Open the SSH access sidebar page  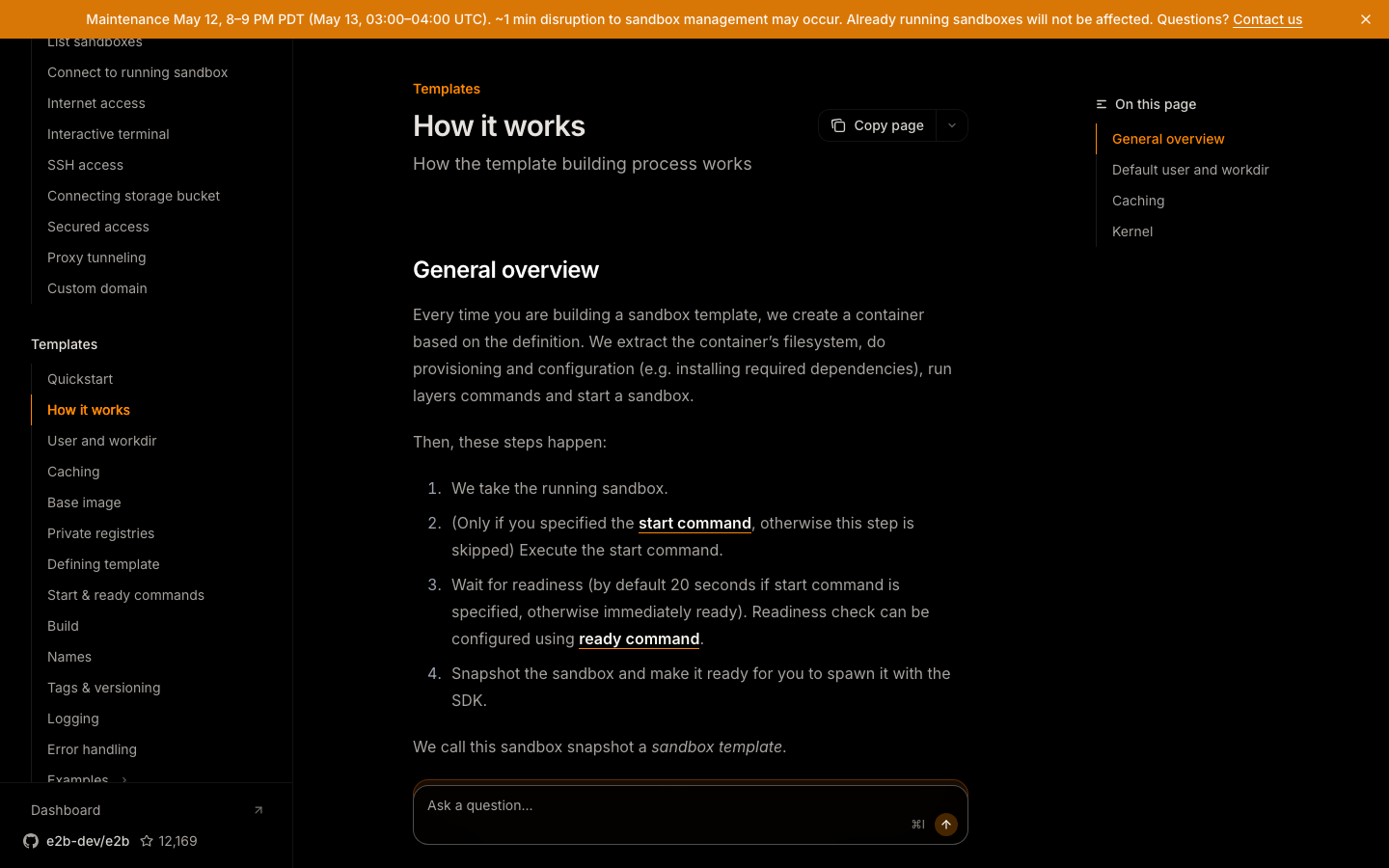click(x=85, y=165)
